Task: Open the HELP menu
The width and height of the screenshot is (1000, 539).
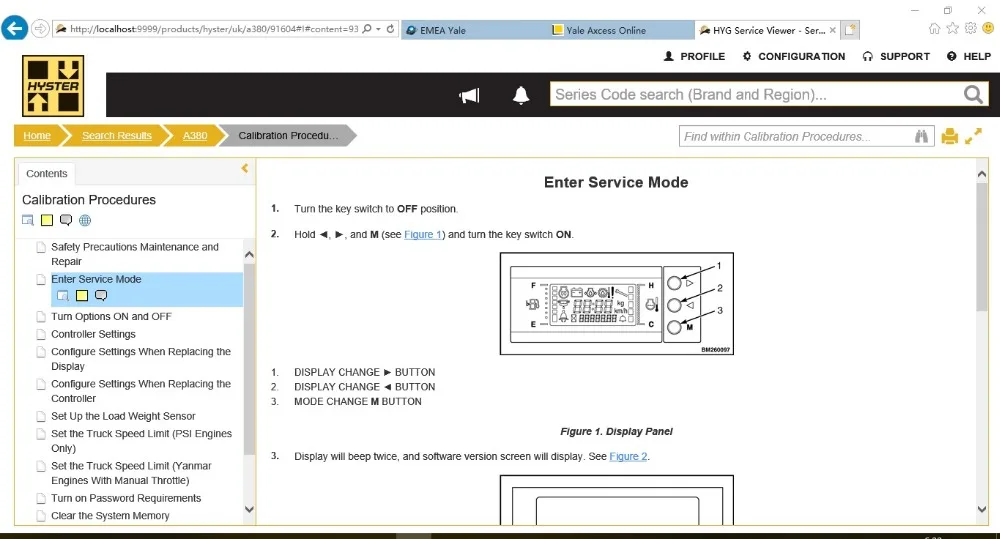Action: pos(969,56)
